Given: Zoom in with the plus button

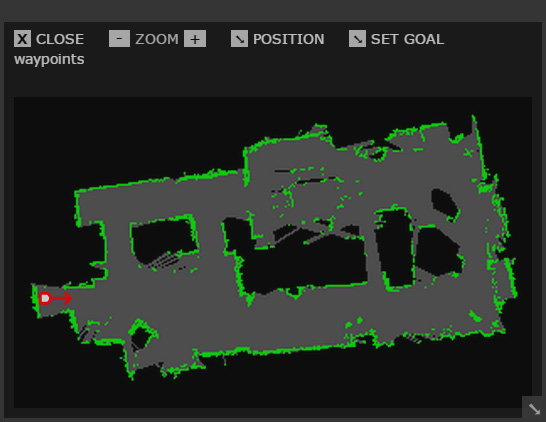Looking at the screenshot, I should (x=195, y=39).
